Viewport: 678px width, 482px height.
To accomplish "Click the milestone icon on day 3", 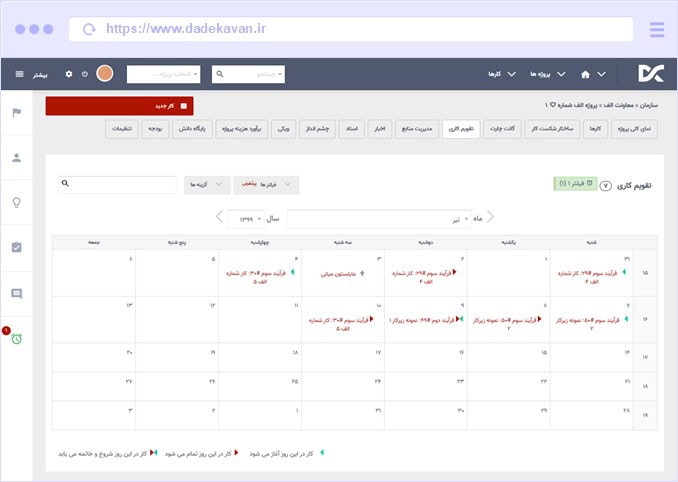I will pos(362,274).
